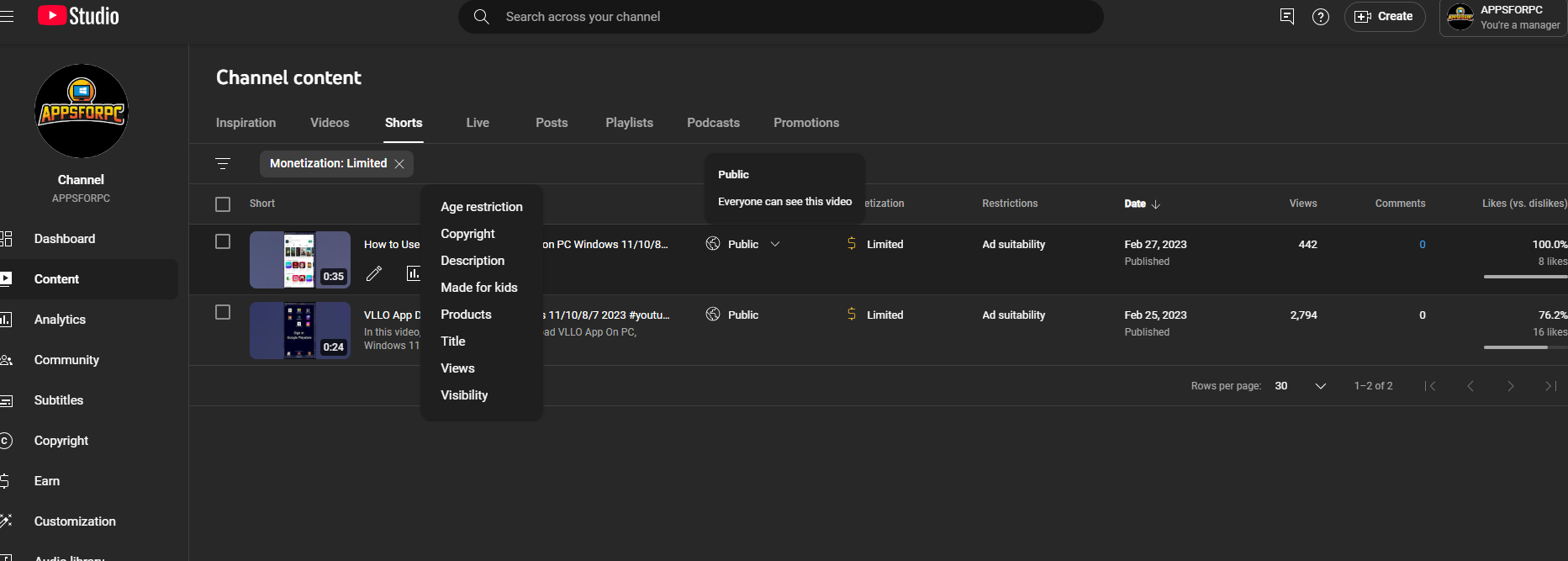
Task: Select the VLLO App short checkbox
Action: [223, 312]
